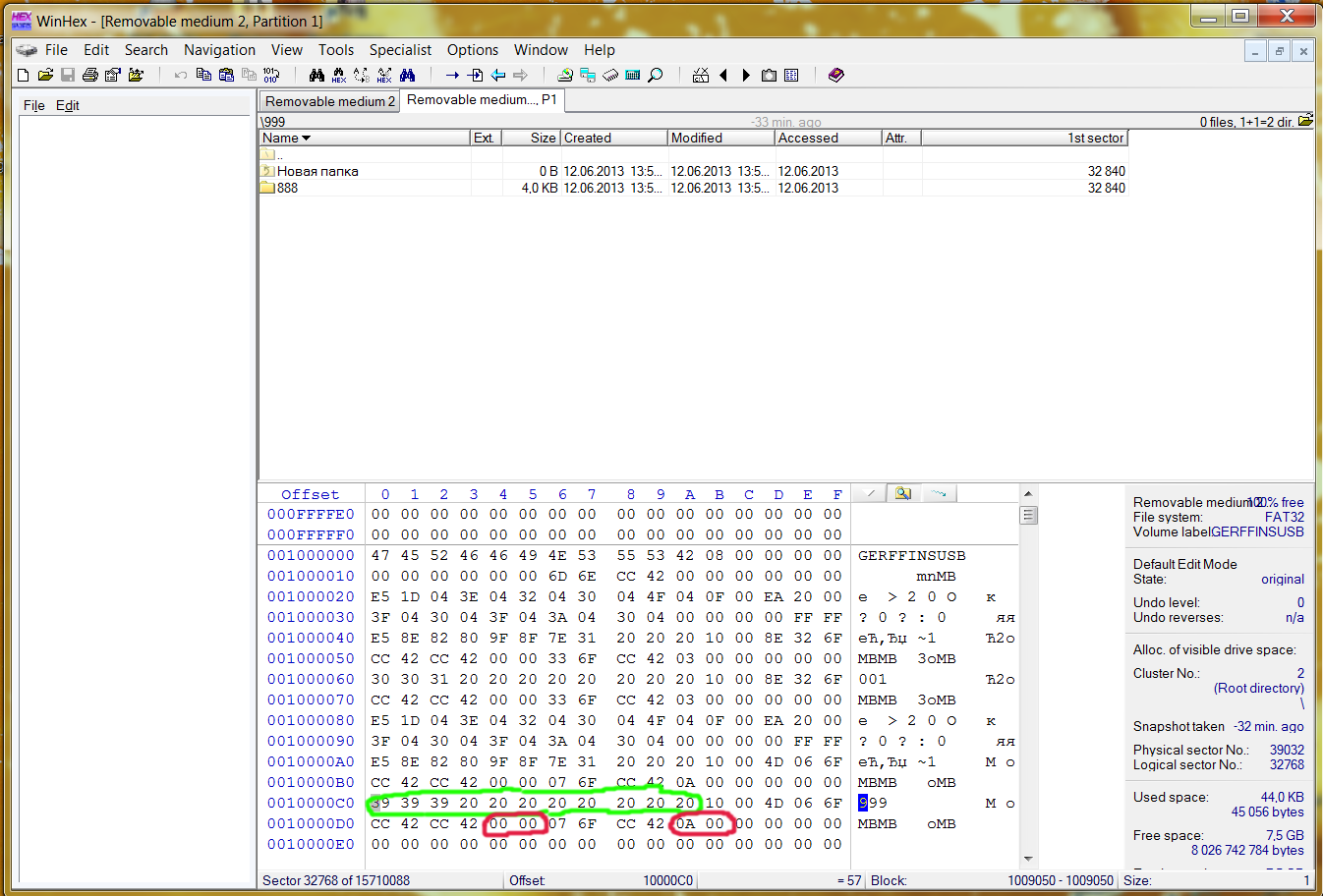The width and height of the screenshot is (1323, 896).
Task: Click the blue Back arrow icon
Action: point(497,75)
